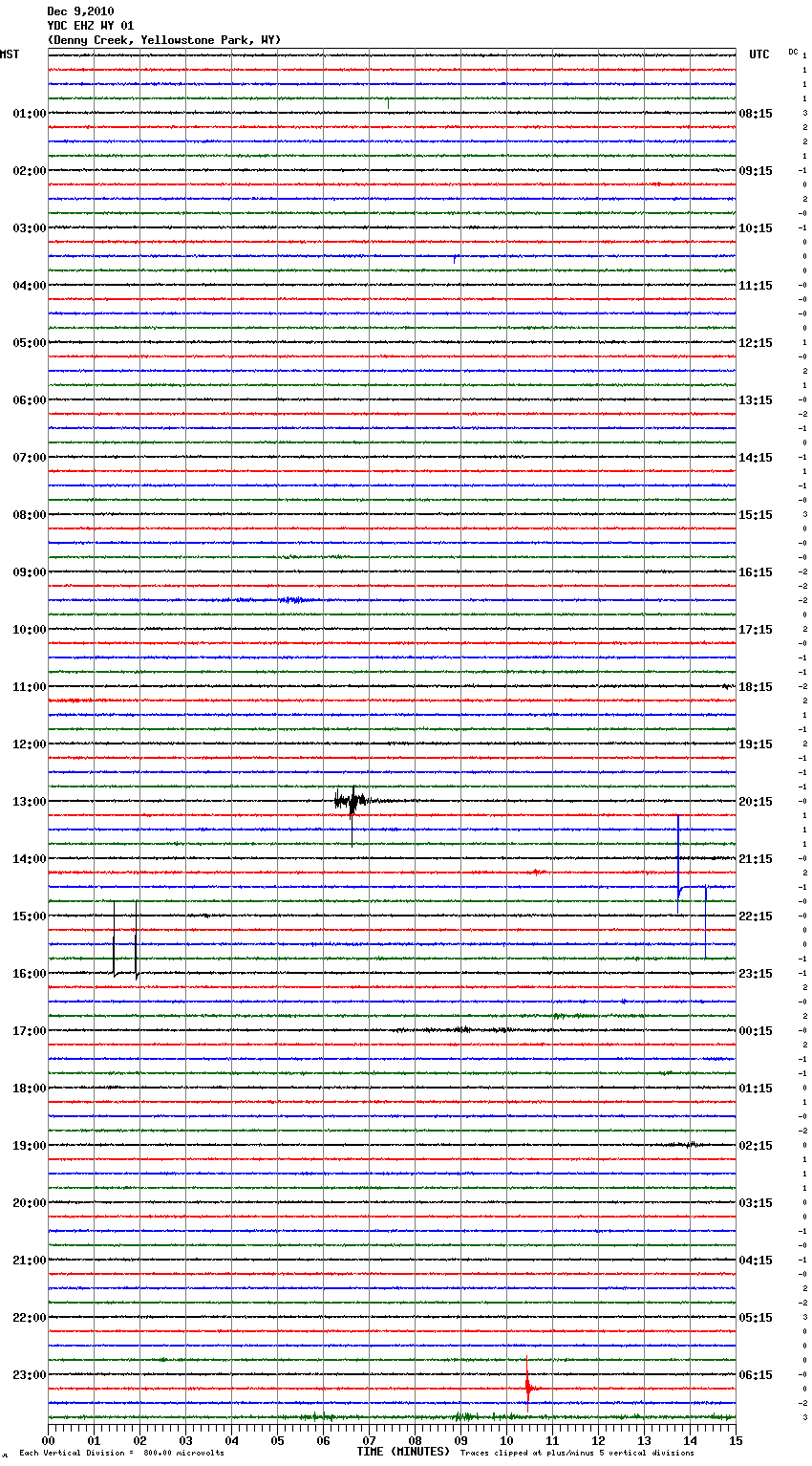Click the "20:15" UTC time label
The height and width of the screenshot is (1466, 812).
click(756, 802)
